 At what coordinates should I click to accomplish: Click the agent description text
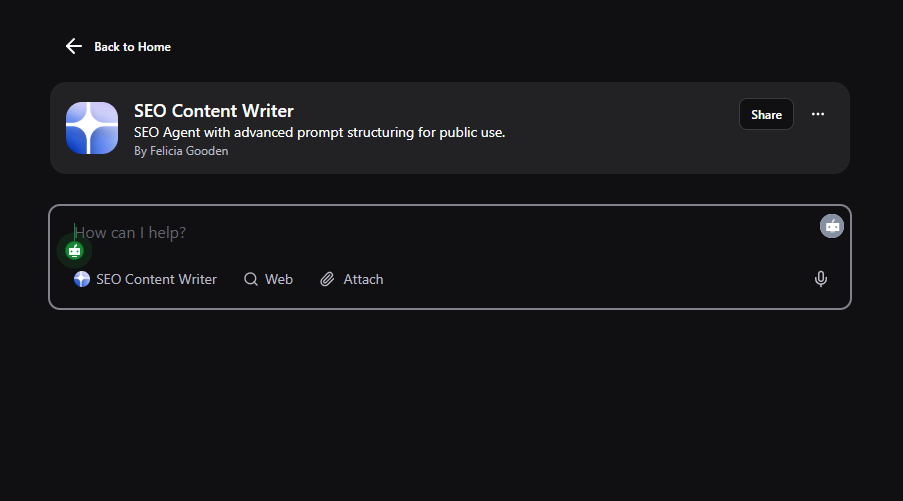320,132
